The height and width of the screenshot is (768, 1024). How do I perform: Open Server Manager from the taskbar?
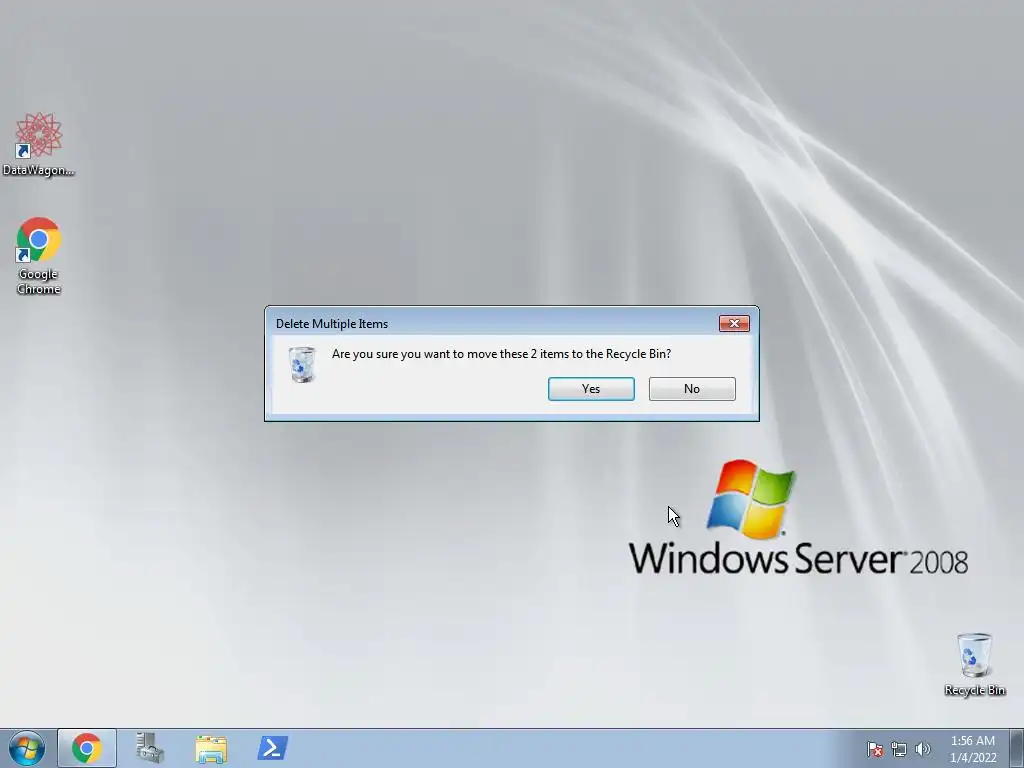pyautogui.click(x=150, y=748)
